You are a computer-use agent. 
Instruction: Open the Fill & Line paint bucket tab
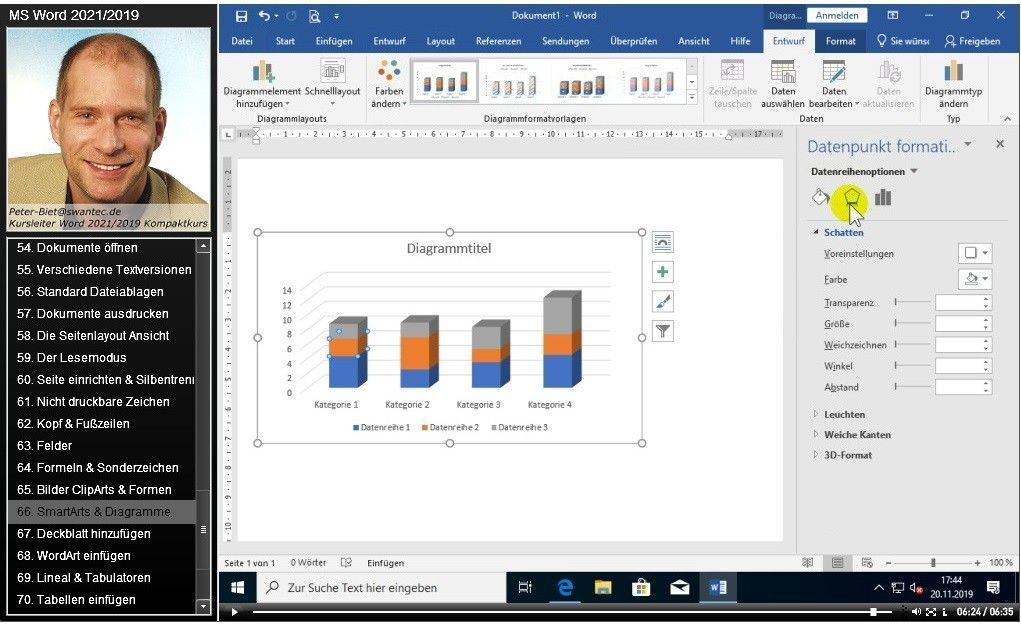(820, 198)
